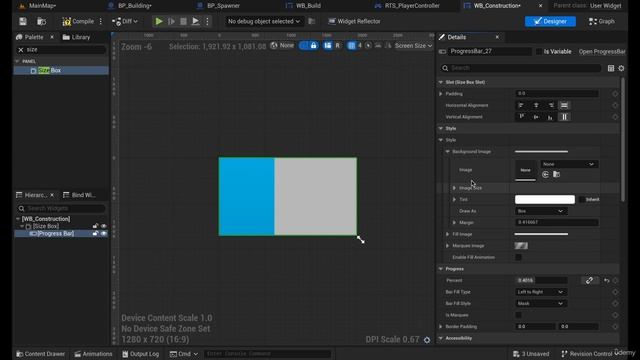This screenshot has height=360, width=640.
Task: Click the DPI Scale settings gear
Action: tap(427, 340)
